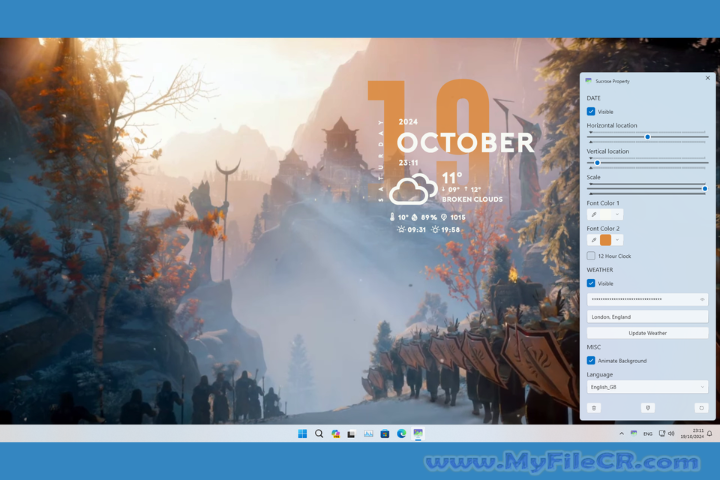Click the Update Weather button
The image size is (720, 480).
tap(647, 333)
